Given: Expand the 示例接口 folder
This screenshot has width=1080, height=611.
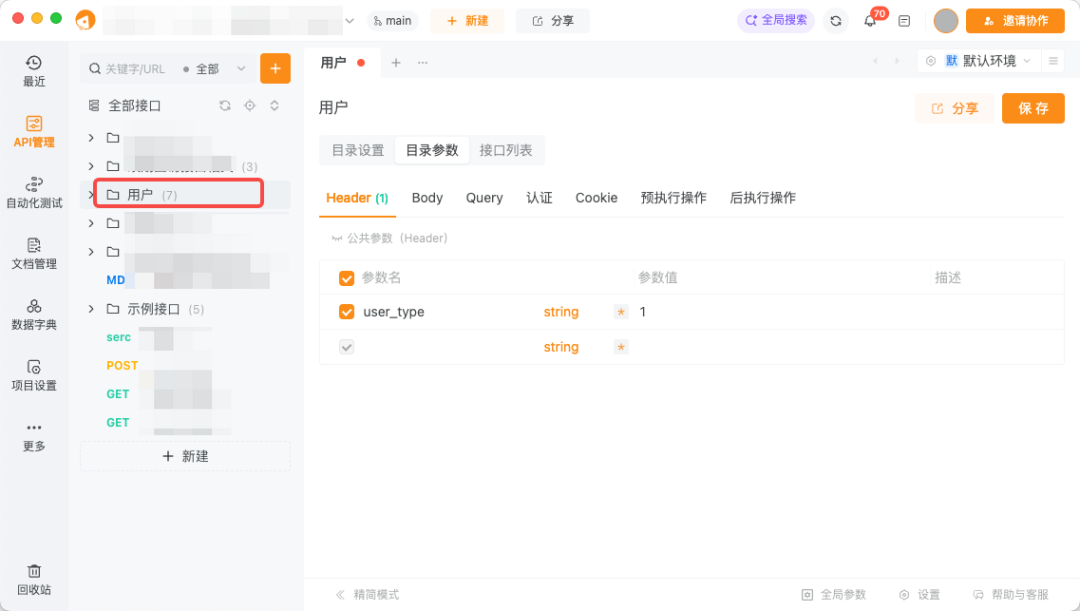Looking at the screenshot, I should point(91,309).
